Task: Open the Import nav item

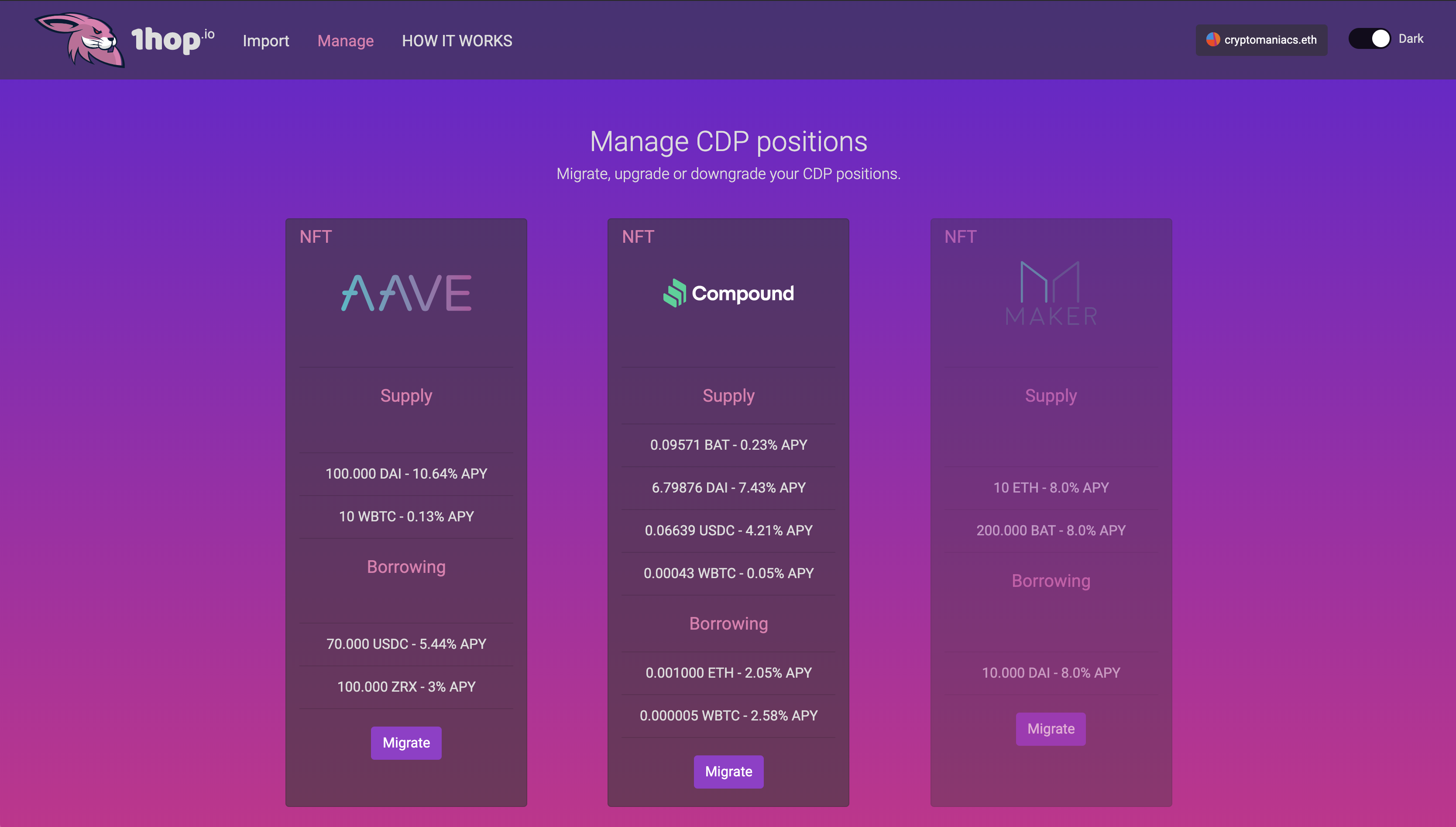Action: (266, 41)
